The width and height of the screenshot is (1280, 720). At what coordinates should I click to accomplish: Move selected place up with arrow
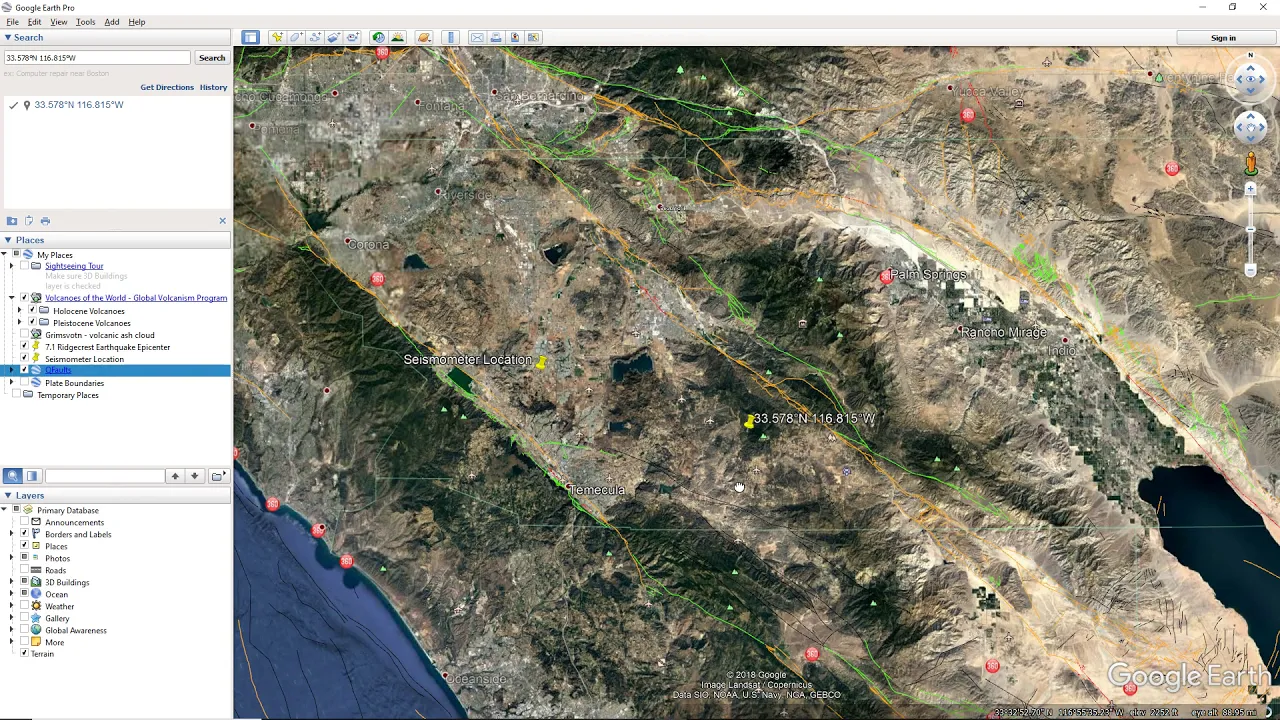tap(175, 476)
